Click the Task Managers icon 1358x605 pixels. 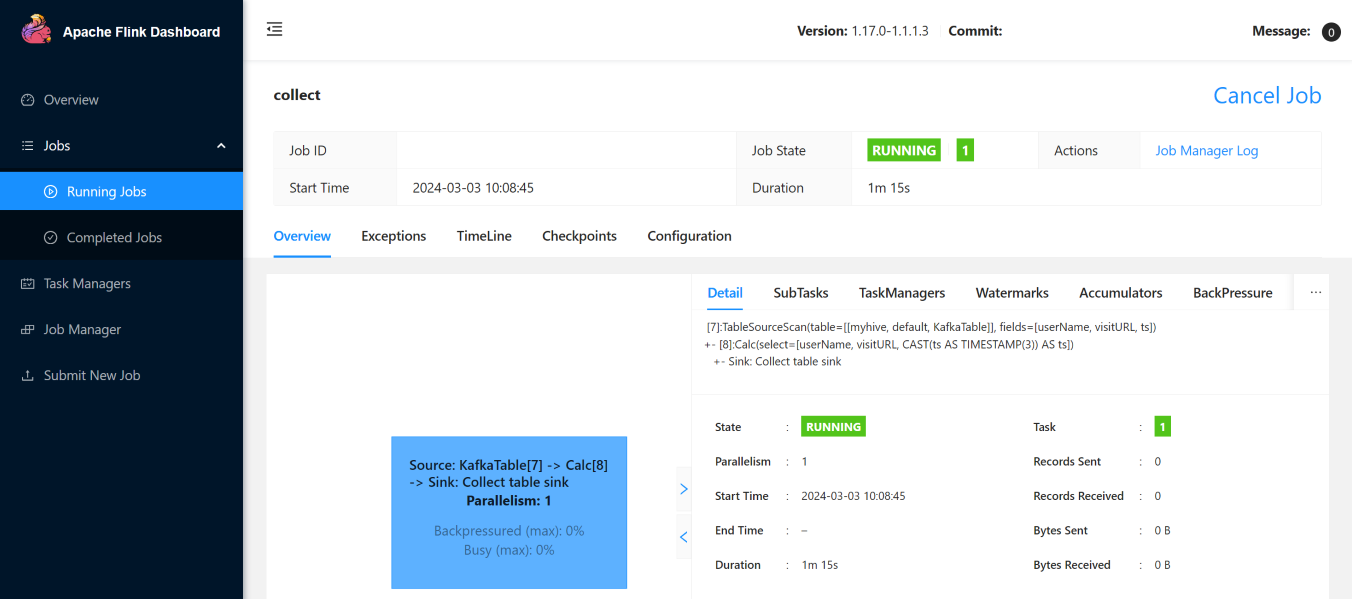(x=28, y=284)
